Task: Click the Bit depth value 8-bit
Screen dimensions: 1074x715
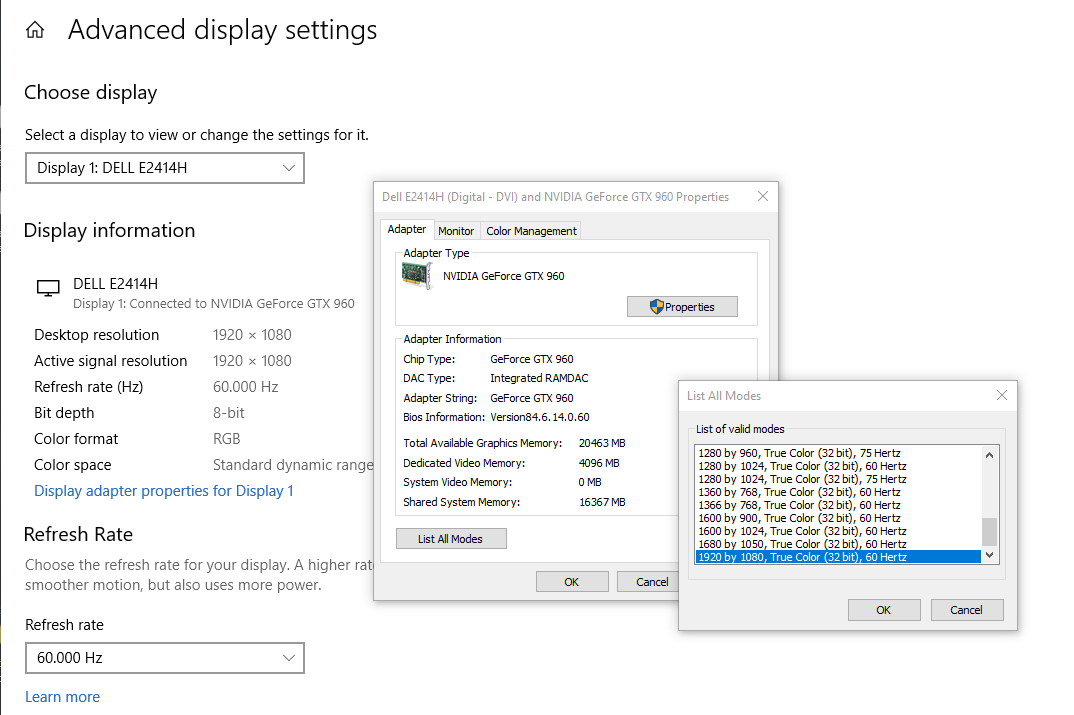Action: (x=229, y=413)
